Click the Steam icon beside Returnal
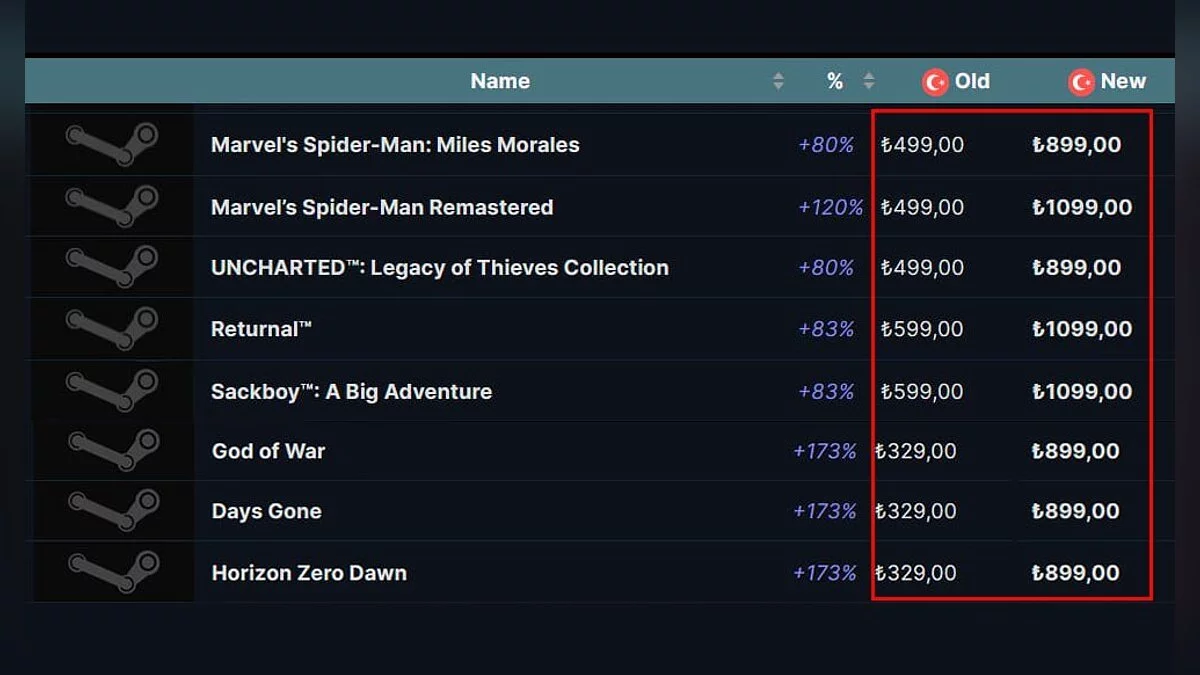The width and height of the screenshot is (1200, 675). pyautogui.click(x=112, y=329)
